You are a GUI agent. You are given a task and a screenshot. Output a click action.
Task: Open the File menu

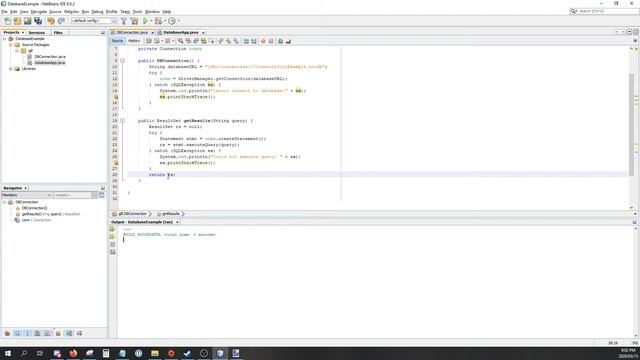tap(4, 12)
